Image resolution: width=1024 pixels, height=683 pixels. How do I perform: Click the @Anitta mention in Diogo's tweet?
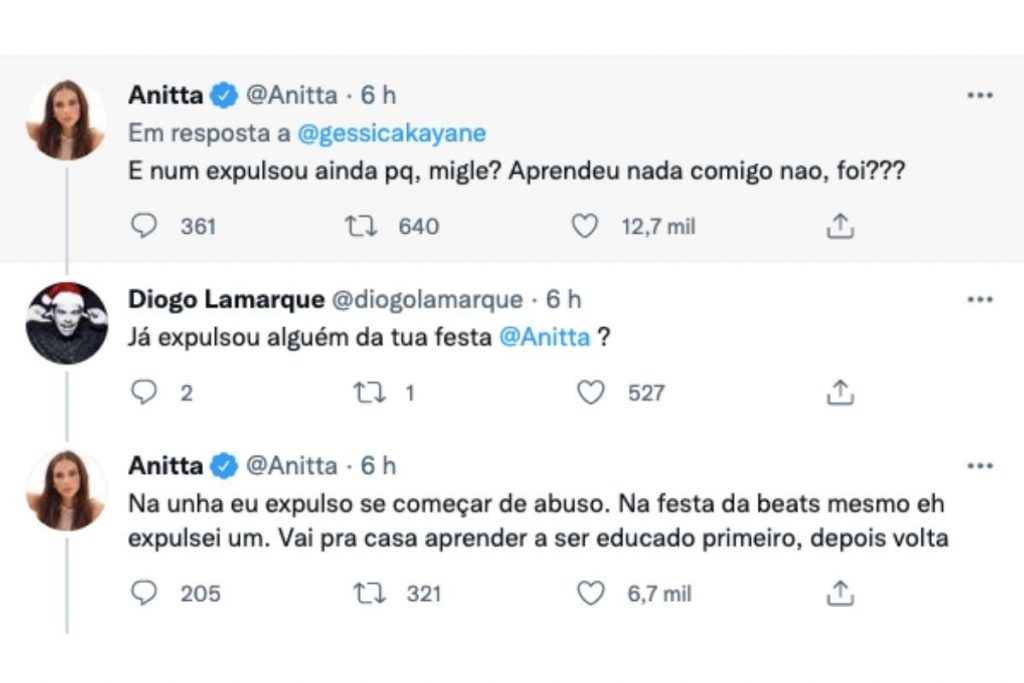(x=543, y=338)
